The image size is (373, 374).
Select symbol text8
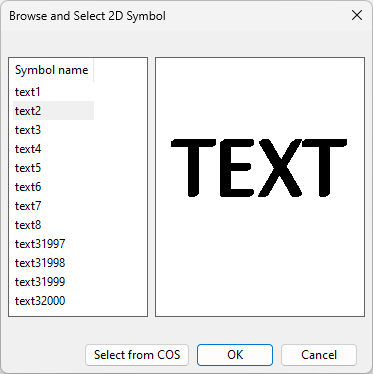[53, 225]
